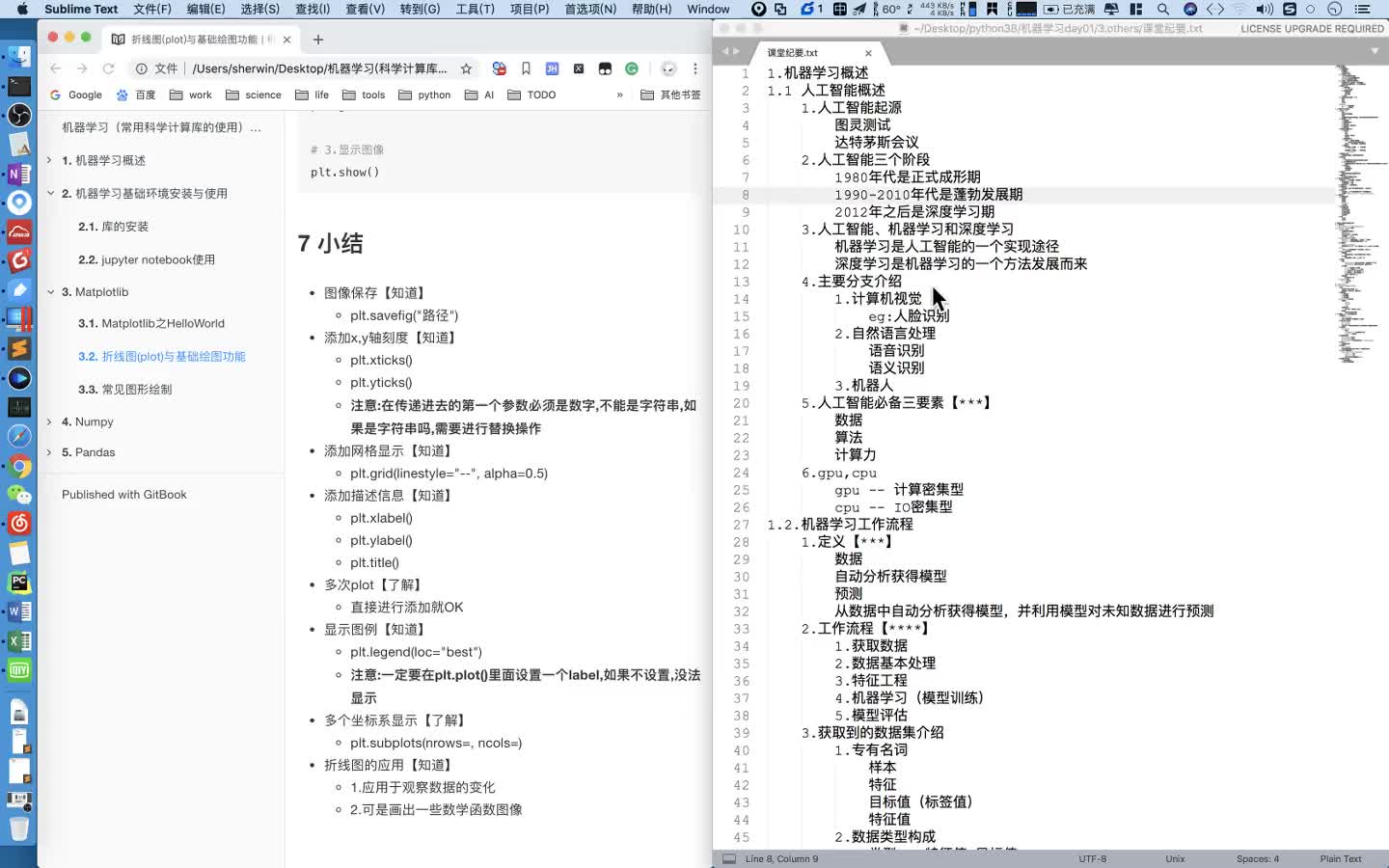Launch OneNote from the dock

tap(18, 175)
